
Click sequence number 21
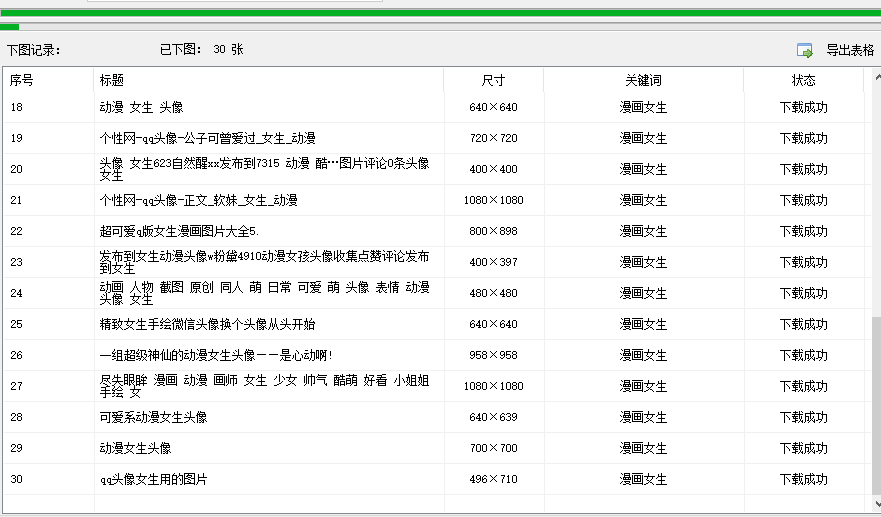[16, 200]
